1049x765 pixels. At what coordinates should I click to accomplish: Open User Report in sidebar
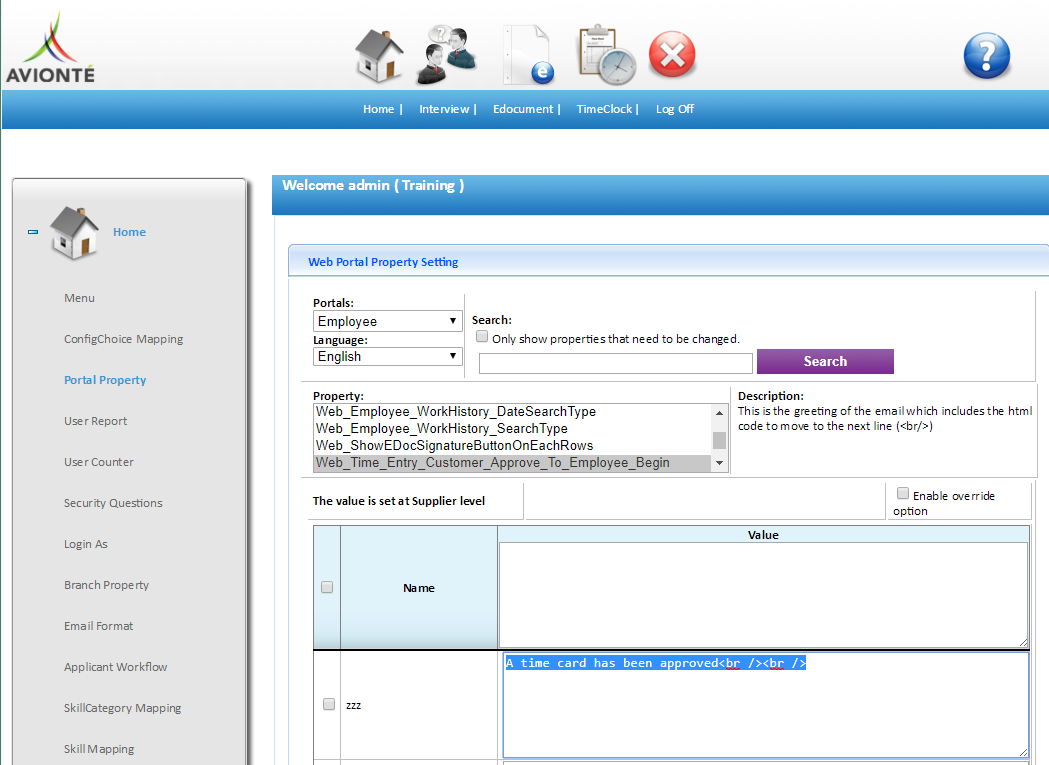(x=95, y=421)
